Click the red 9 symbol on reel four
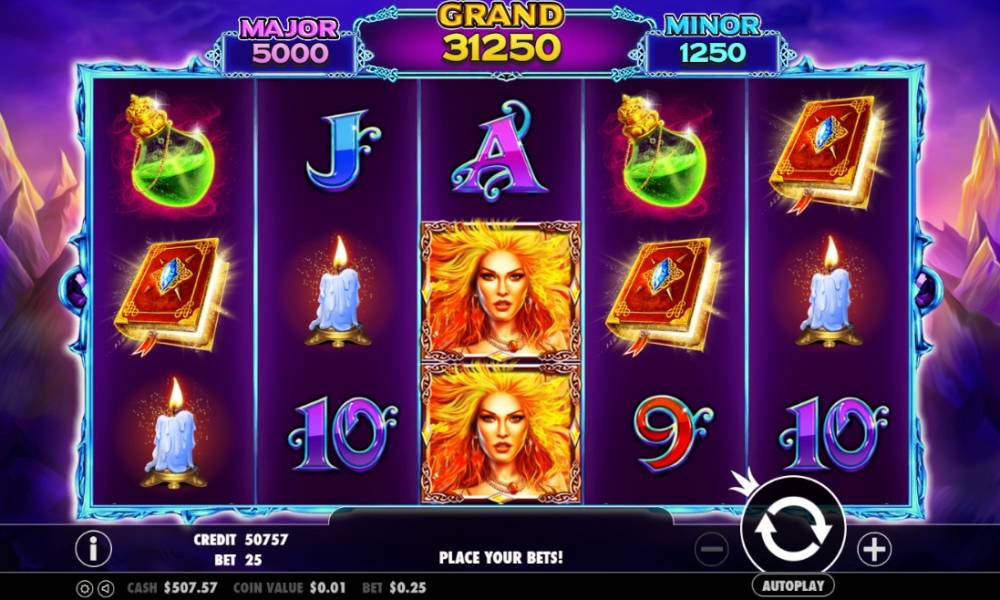This screenshot has width=1000, height=600. coord(671,432)
